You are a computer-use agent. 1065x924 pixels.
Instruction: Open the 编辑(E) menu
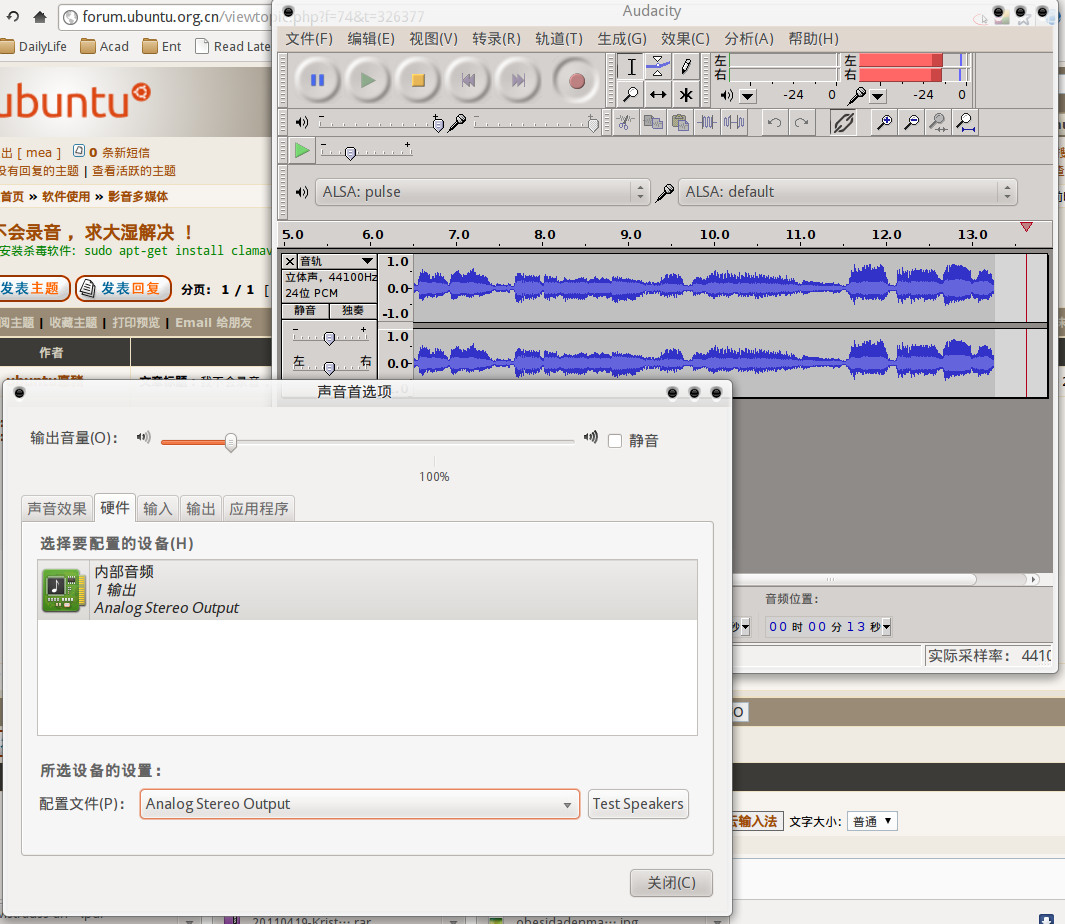coord(371,39)
